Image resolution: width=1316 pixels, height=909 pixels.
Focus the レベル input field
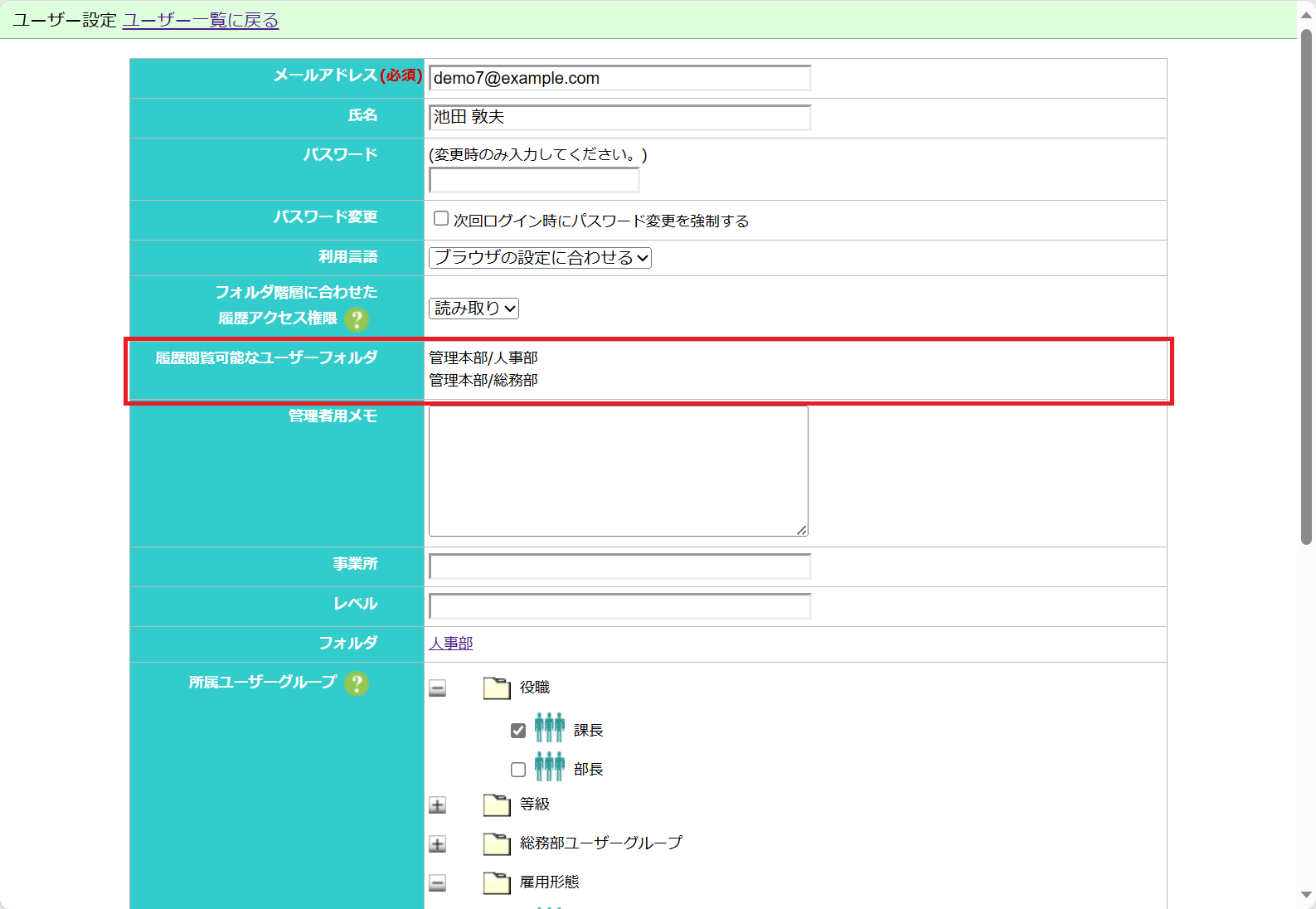[619, 606]
